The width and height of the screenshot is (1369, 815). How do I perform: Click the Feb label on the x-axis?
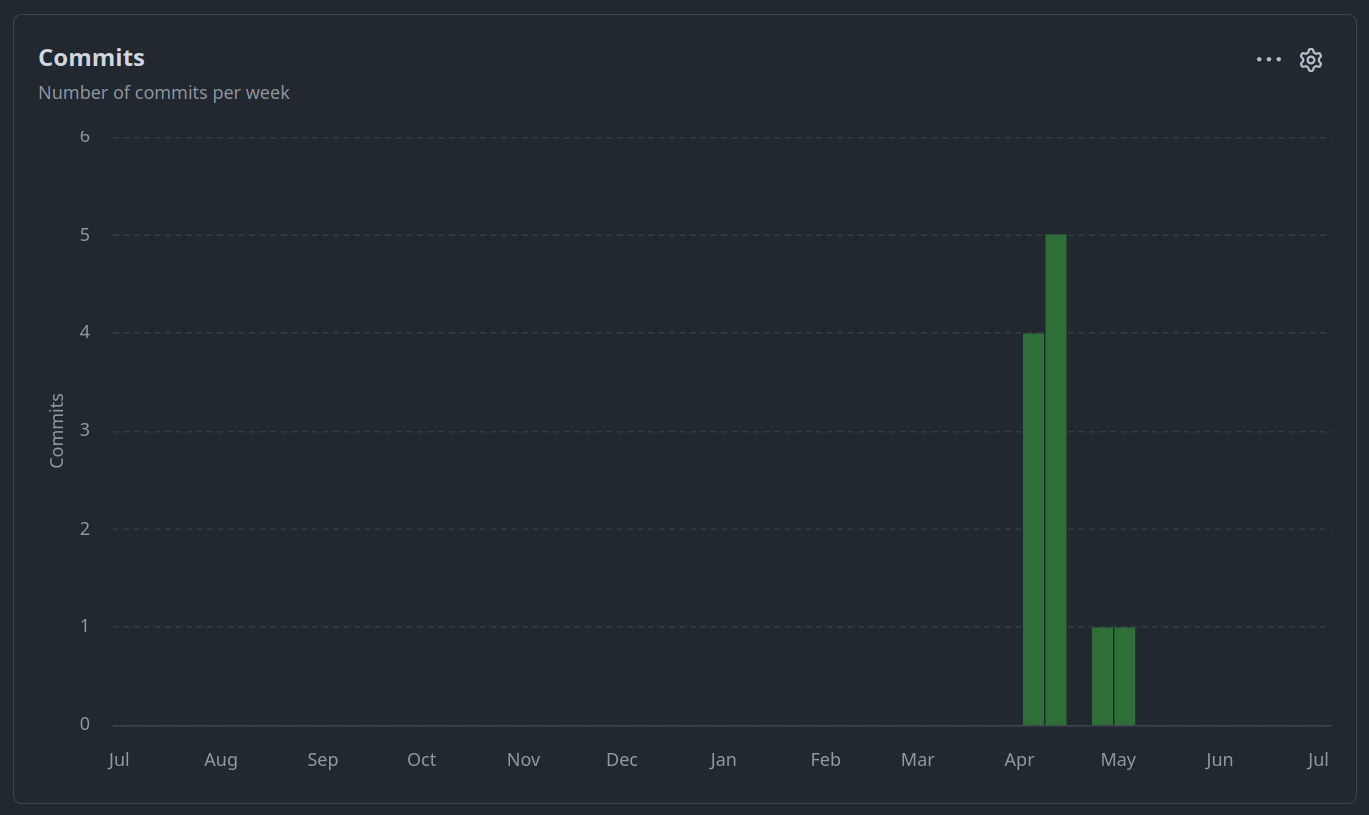click(825, 760)
